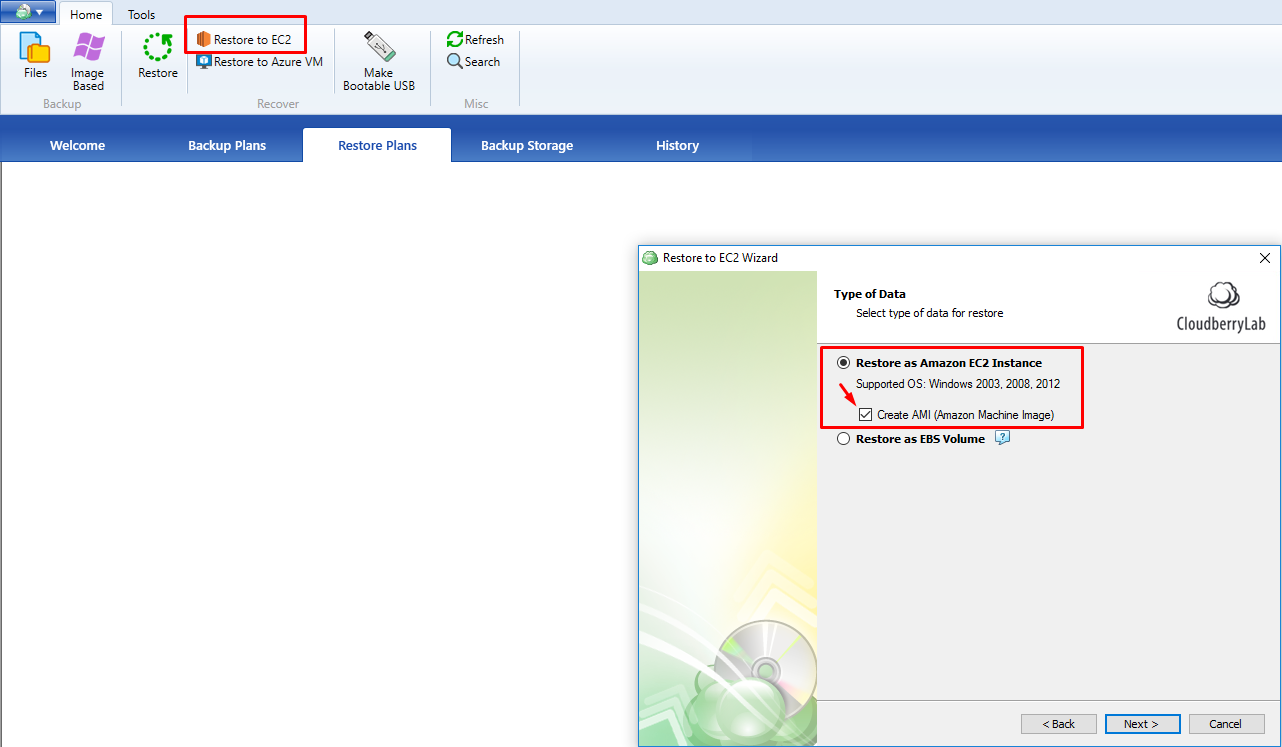Go Back in the wizard
Viewport: 1282px width, 747px height.
coord(1059,724)
